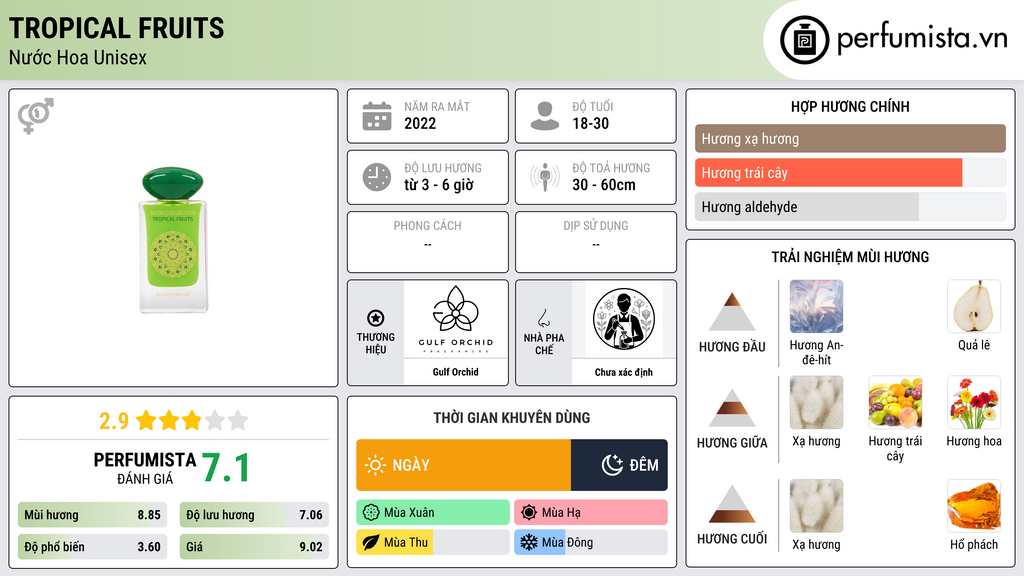The width and height of the screenshot is (1024, 576).
Task: Click the nose icon above Nhà pha chế
Action: pyautogui.click(x=543, y=318)
